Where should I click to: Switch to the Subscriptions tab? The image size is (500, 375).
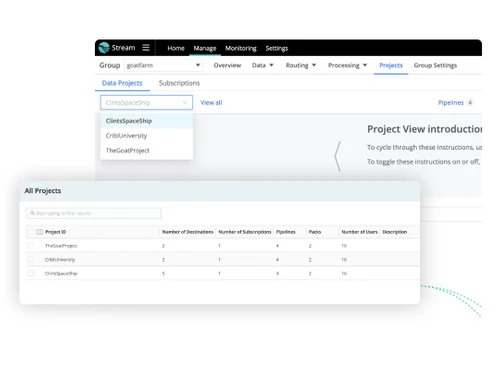(179, 83)
